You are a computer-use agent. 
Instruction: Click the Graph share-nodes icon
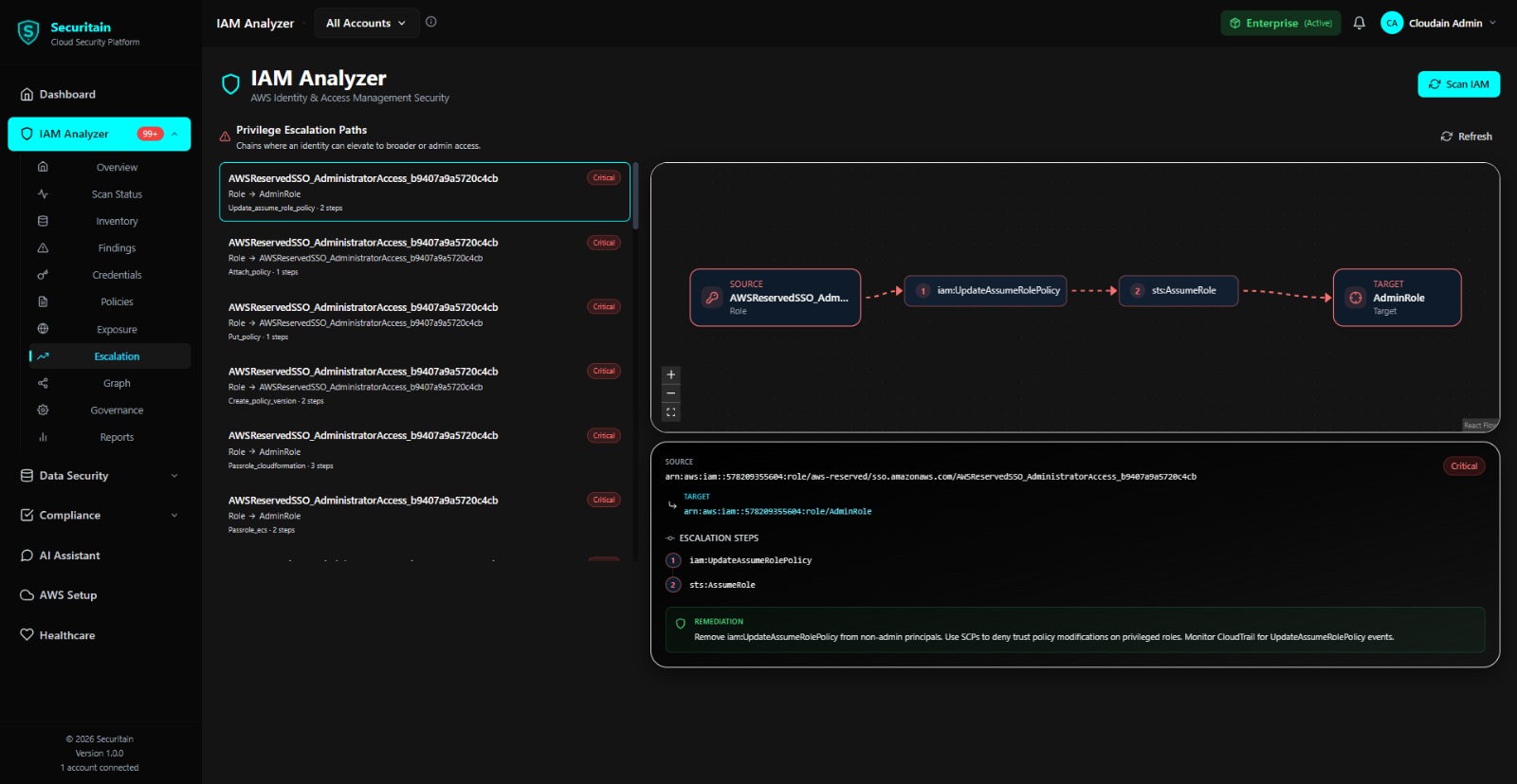pos(43,383)
